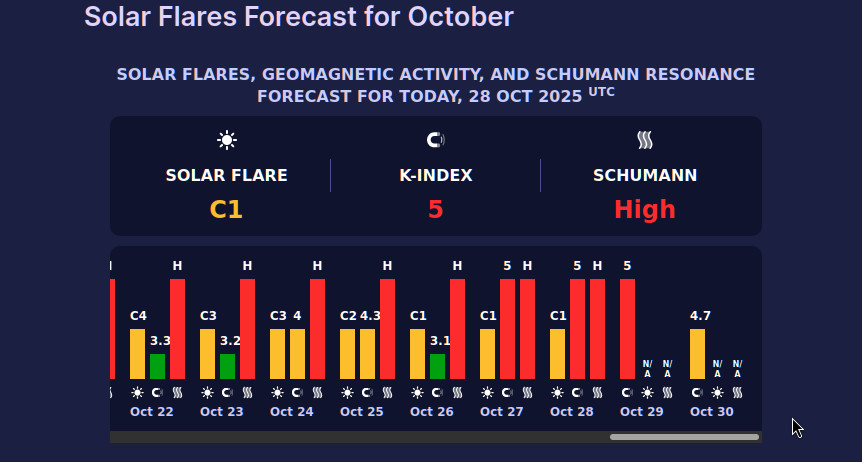Click the yellow 4.7 bar for Oct 30
862x462 pixels.
click(x=697, y=353)
